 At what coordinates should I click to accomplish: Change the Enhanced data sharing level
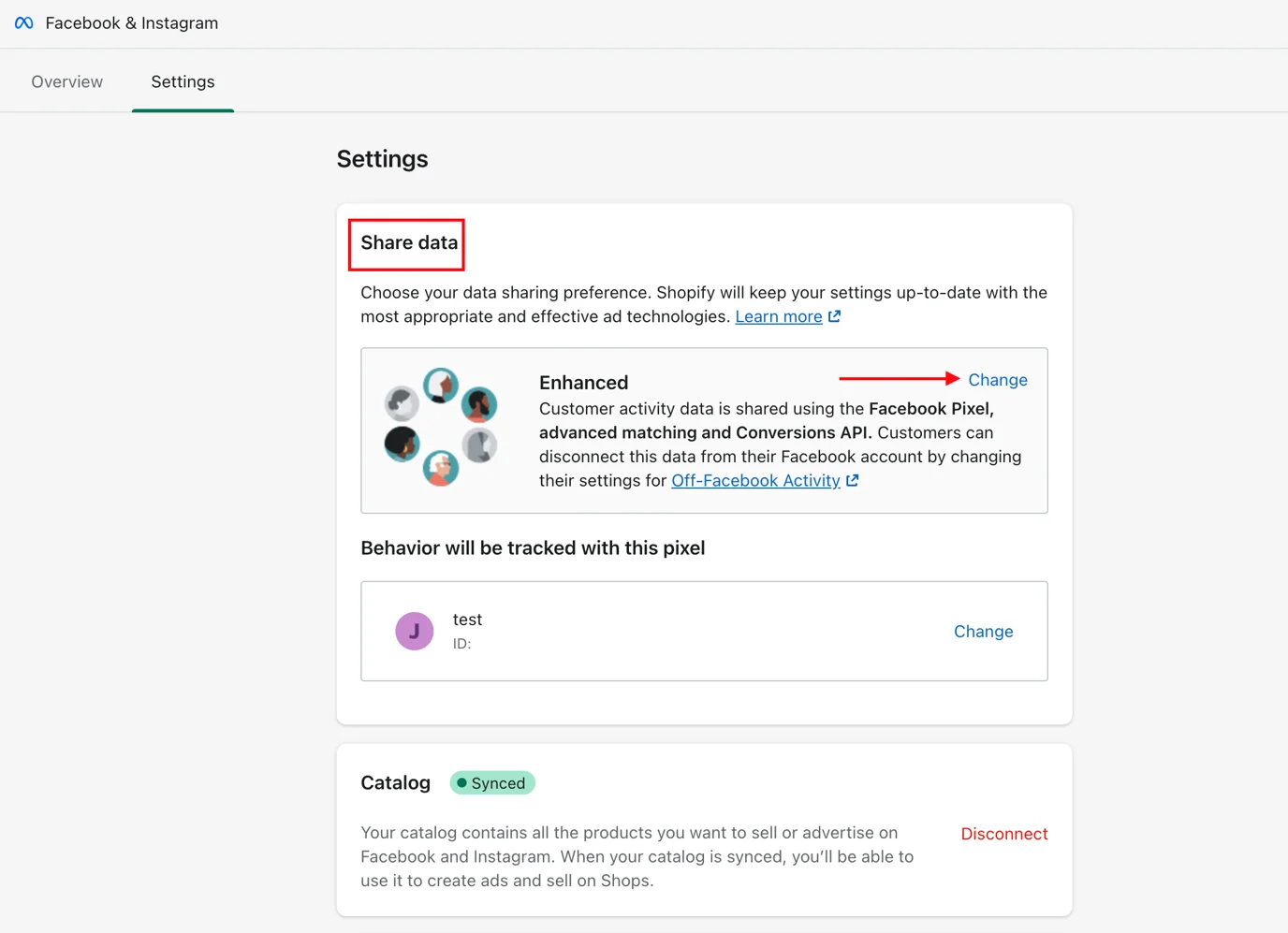click(998, 380)
